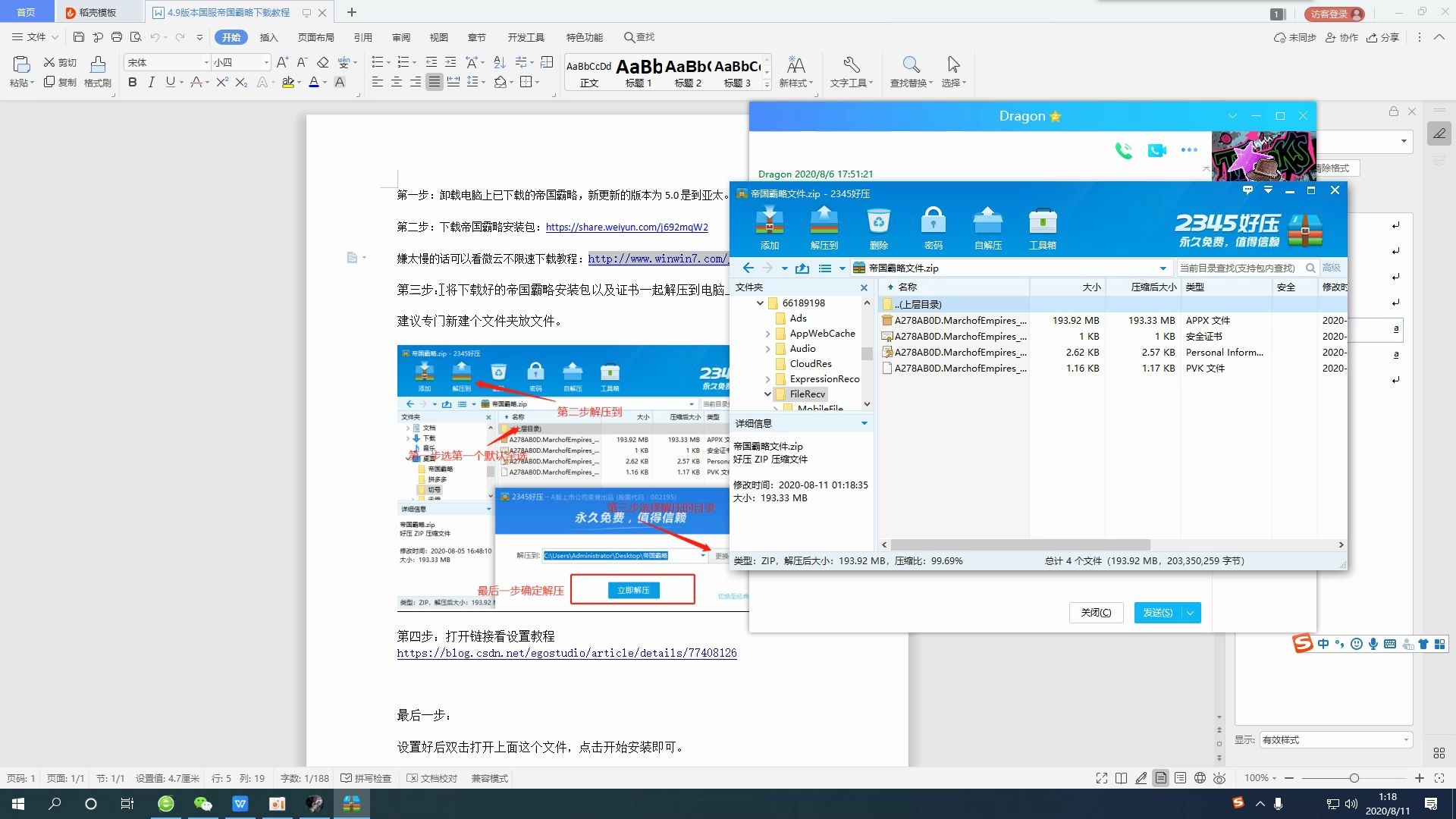
Task: Click the 关闭(C) button in Dragon chat
Action: 1096,613
